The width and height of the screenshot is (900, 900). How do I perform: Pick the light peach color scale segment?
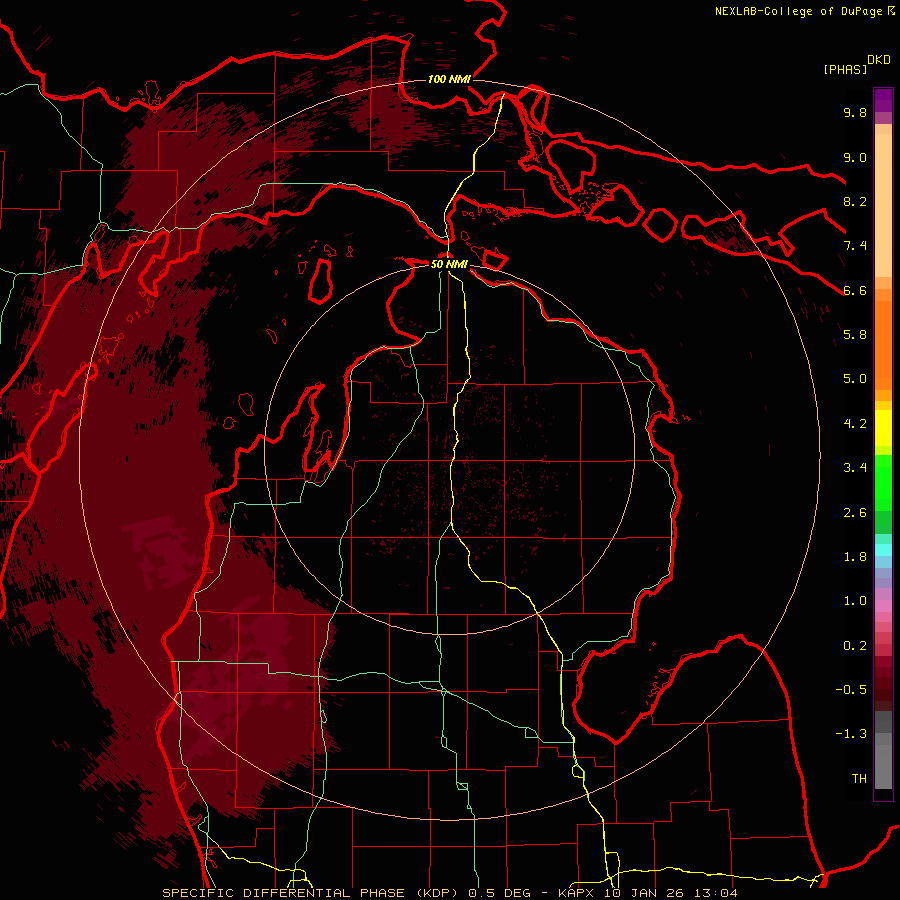pos(883,207)
